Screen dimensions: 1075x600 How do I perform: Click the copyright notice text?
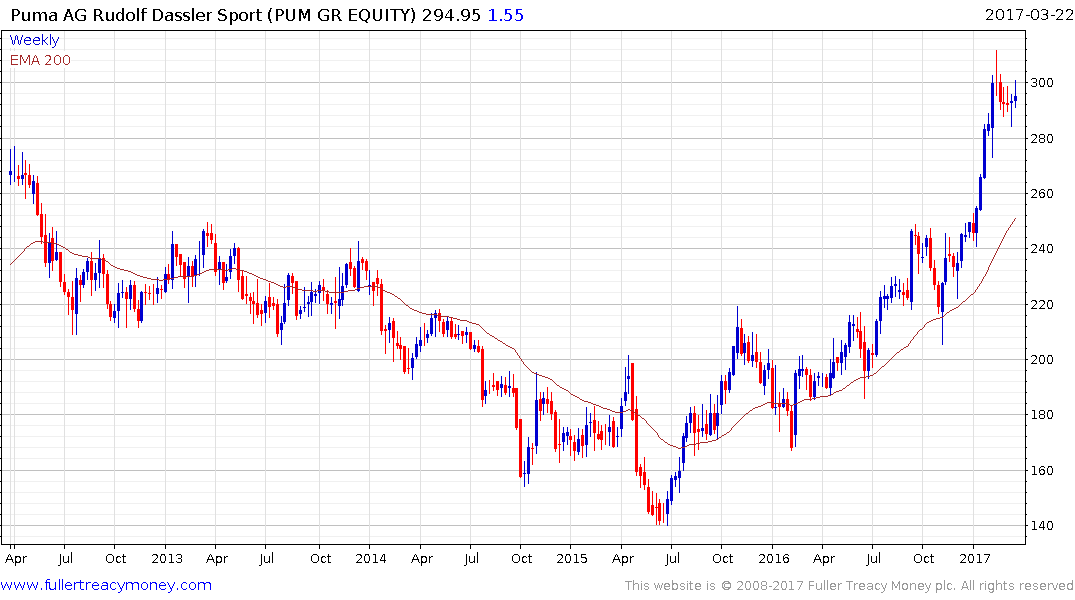[x=849, y=586]
